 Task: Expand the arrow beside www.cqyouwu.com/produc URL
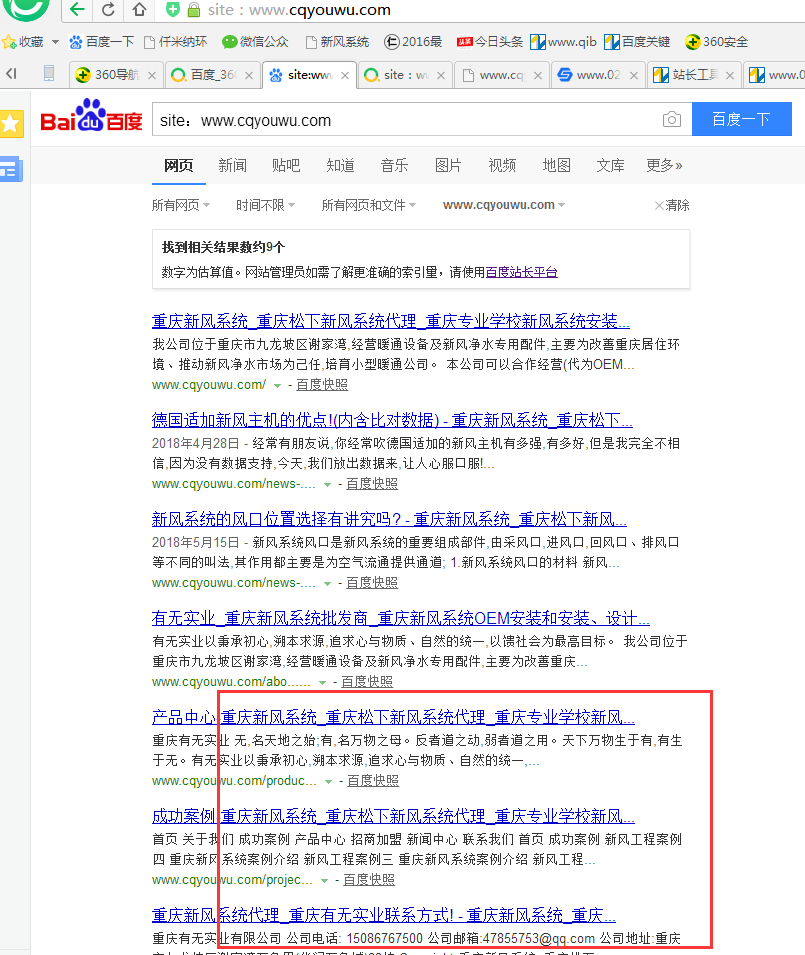329,781
